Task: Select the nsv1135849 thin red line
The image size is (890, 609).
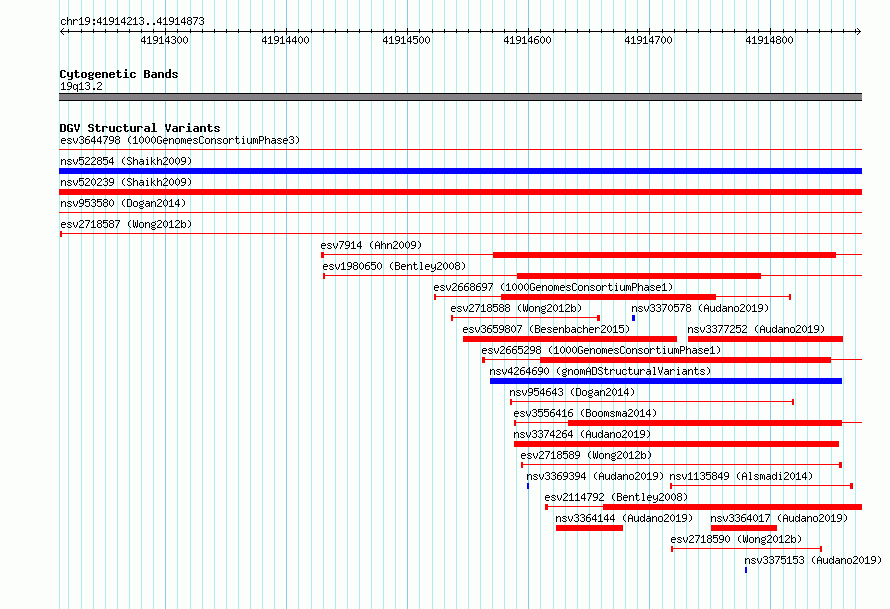Action: 761,486
